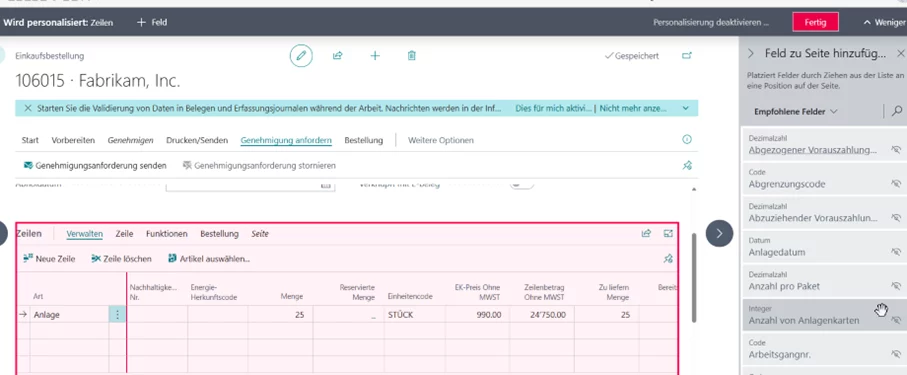
Task: Click Neue Zeile action
Action: pos(49,259)
